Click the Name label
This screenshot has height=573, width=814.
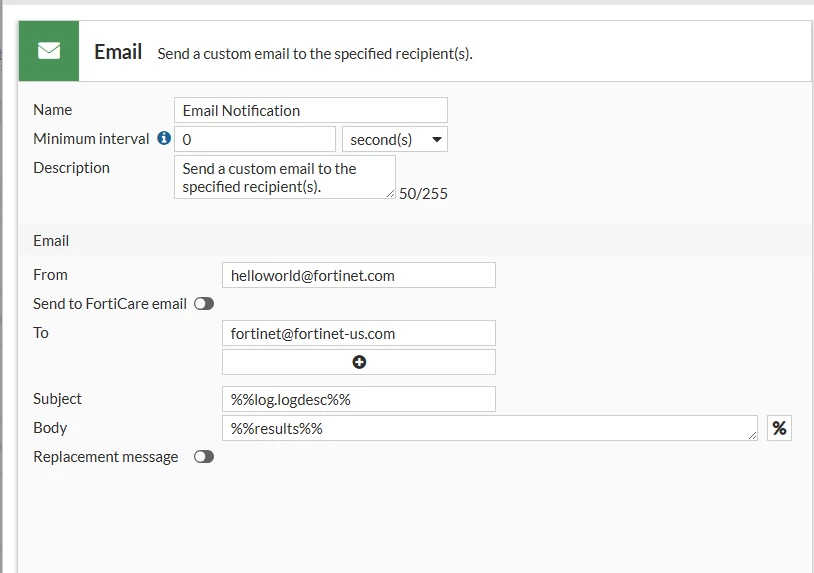(x=52, y=110)
